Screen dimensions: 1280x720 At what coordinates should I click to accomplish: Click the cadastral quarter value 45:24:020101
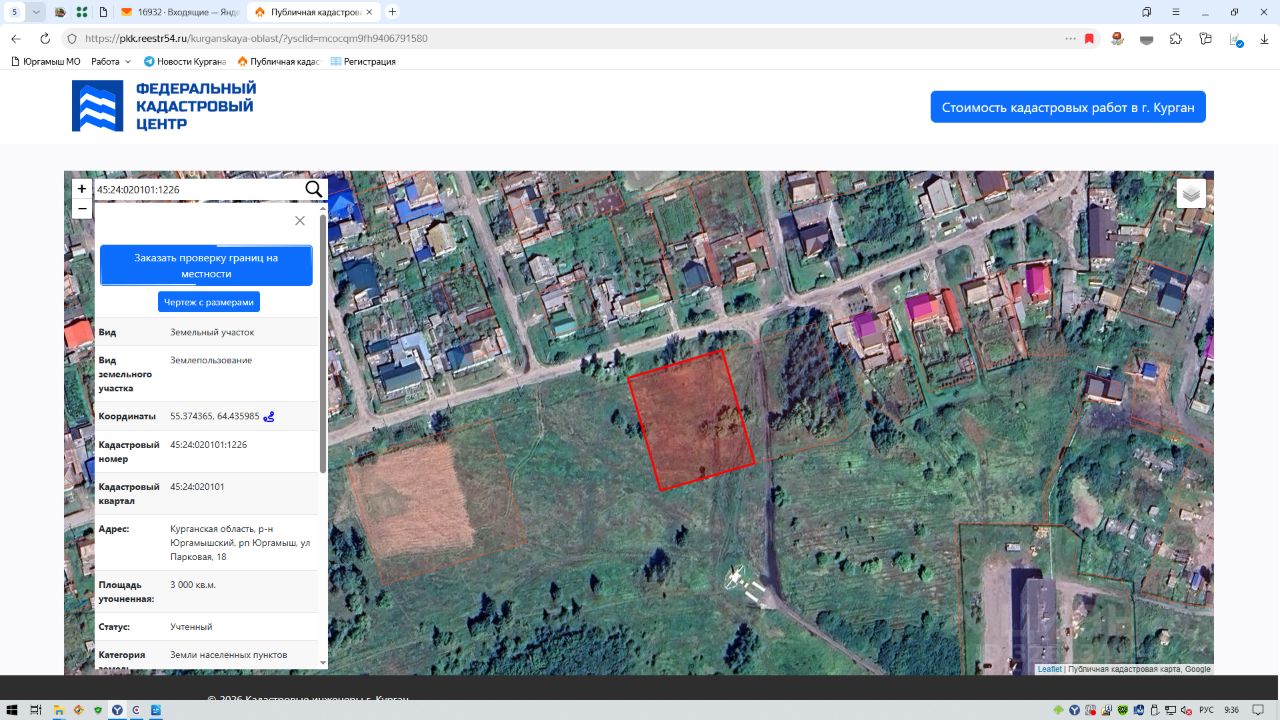[x=197, y=487]
